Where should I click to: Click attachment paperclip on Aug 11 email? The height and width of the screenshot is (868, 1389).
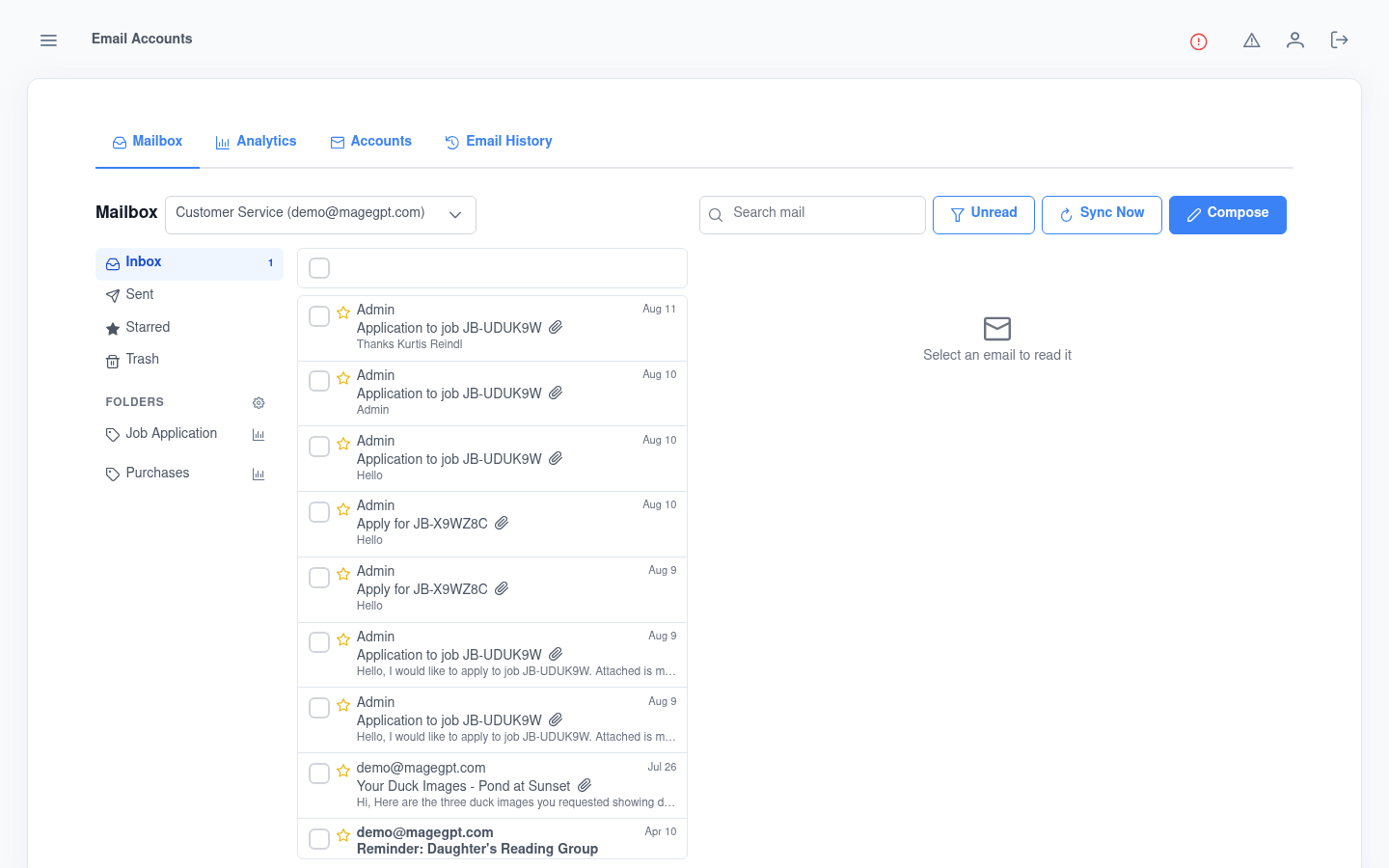(x=556, y=328)
